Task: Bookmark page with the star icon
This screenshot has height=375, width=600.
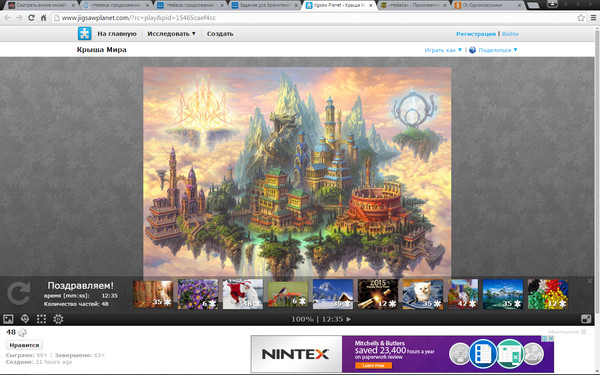Action: coord(581,18)
